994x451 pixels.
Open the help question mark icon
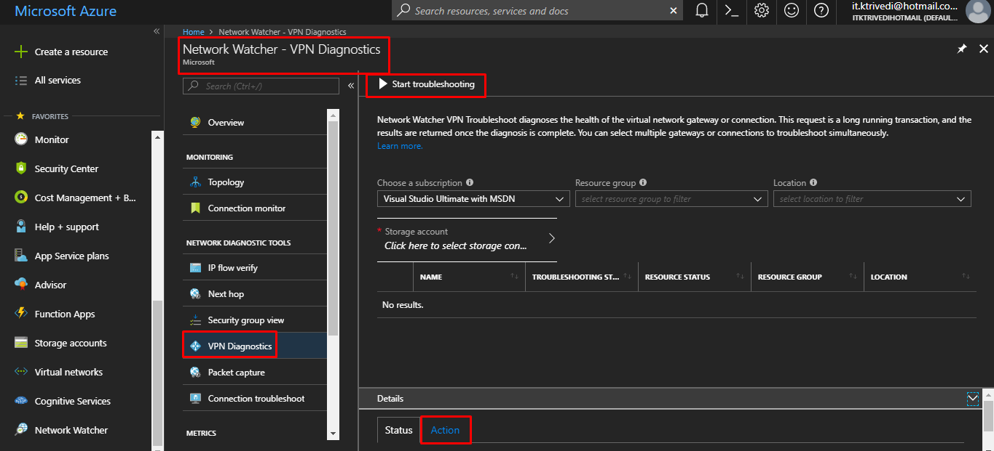pyautogui.click(x=821, y=11)
